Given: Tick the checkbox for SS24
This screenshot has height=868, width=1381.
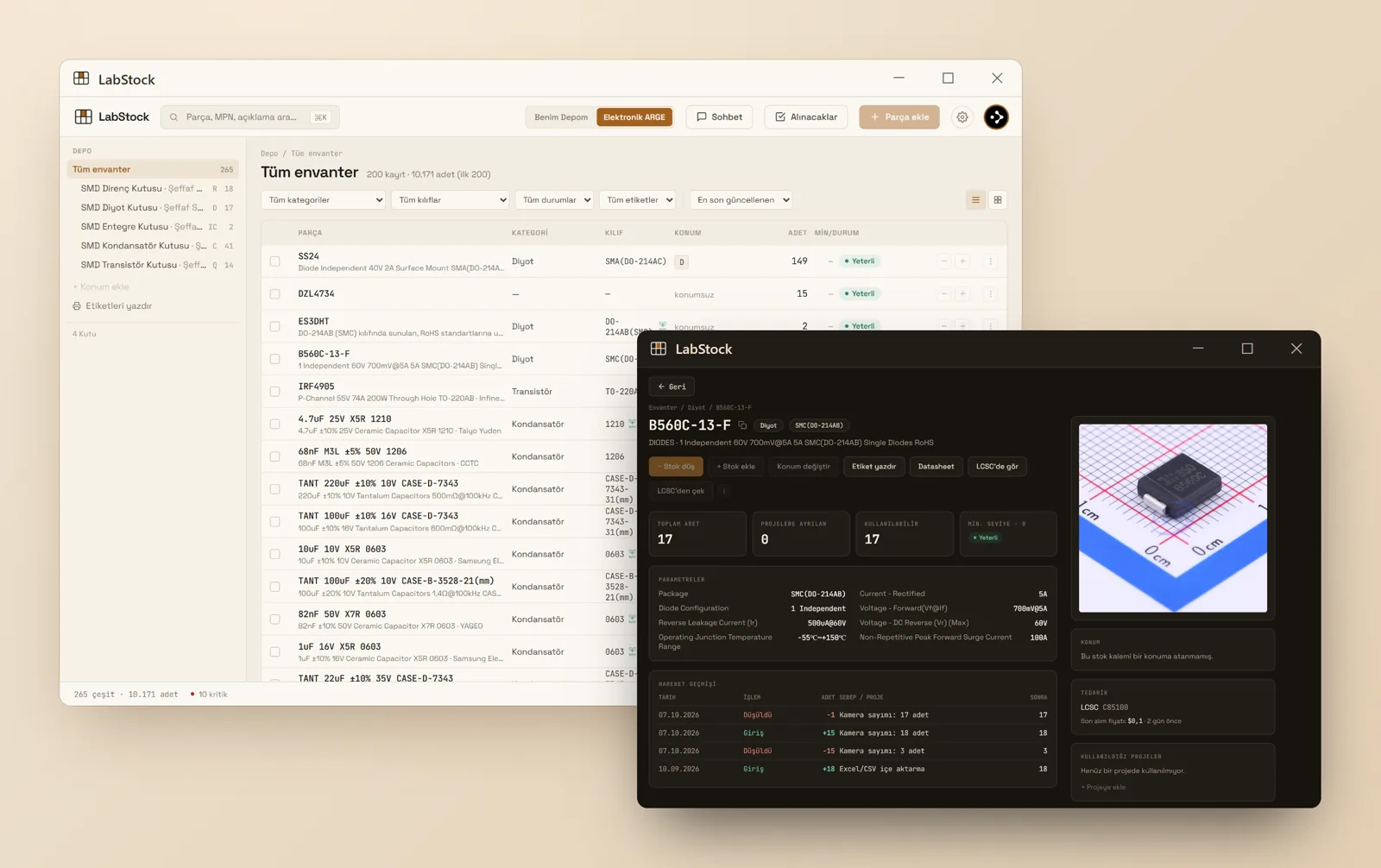Looking at the screenshot, I should pyautogui.click(x=275, y=261).
